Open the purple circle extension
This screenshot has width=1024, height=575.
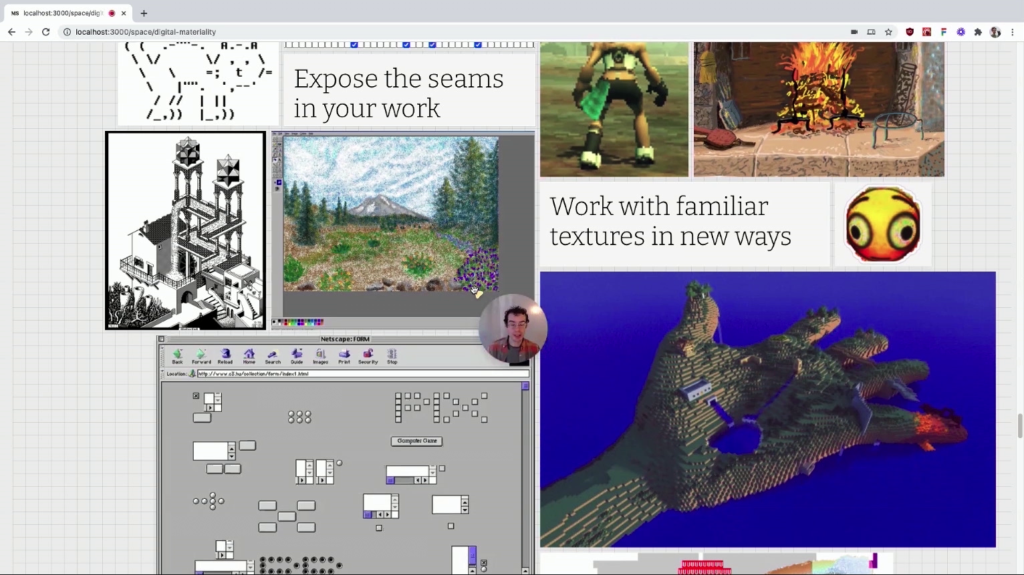(x=961, y=32)
